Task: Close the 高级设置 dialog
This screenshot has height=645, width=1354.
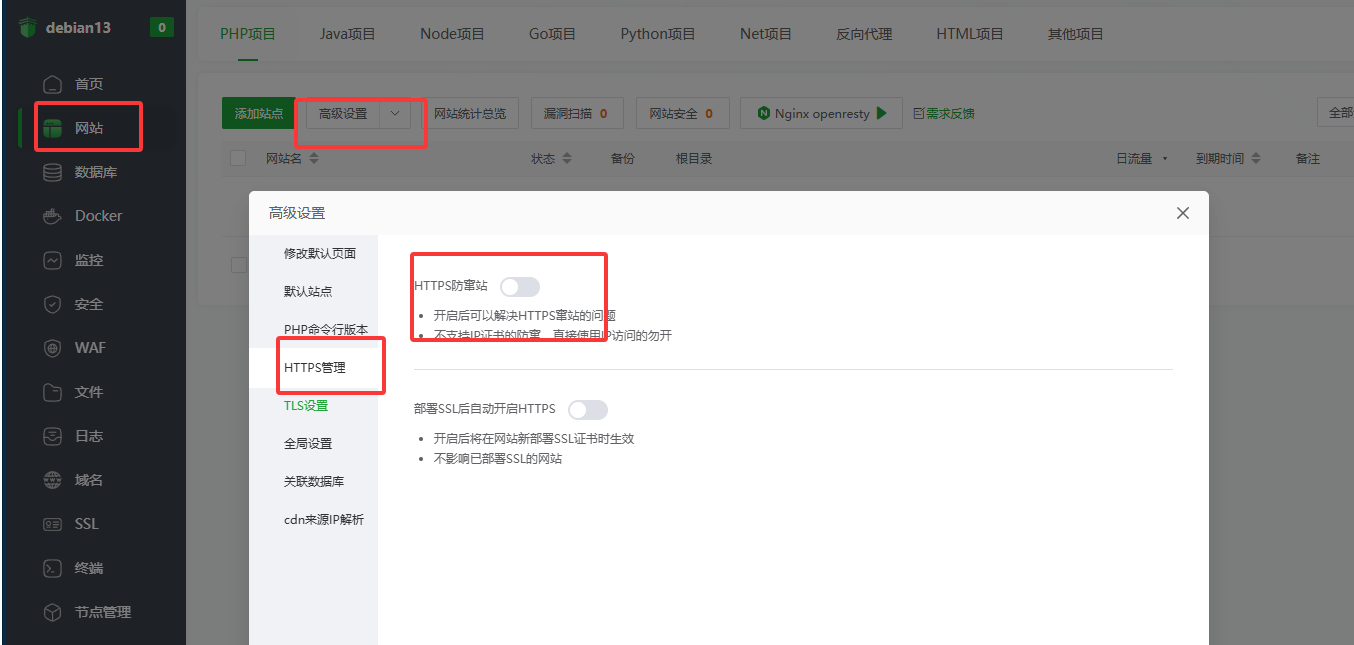Action: coord(1183,213)
